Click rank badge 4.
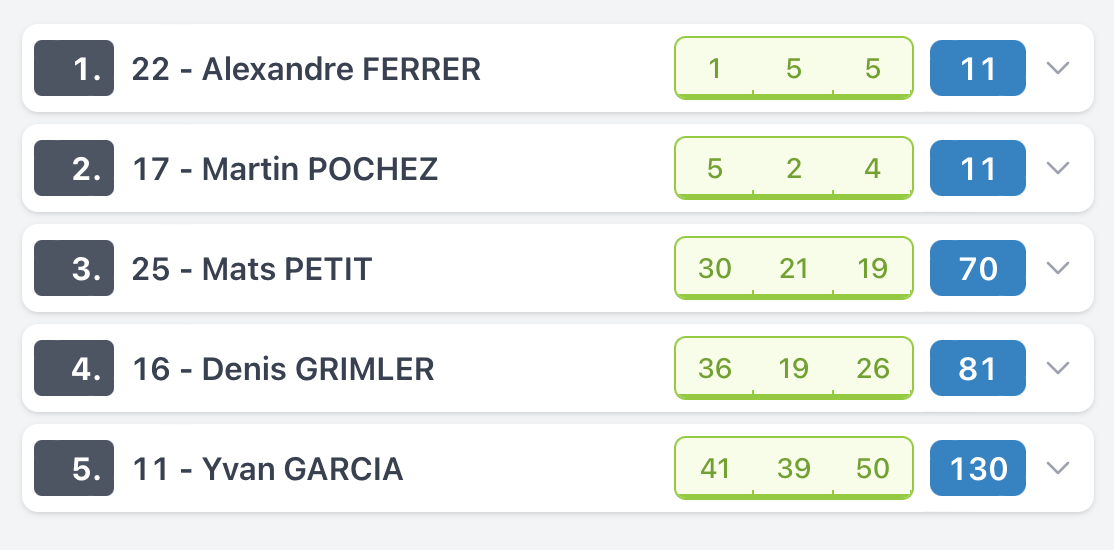 pos(74,368)
